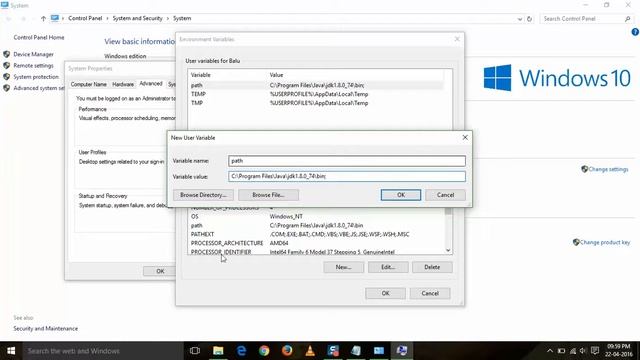This screenshot has width=640, height=360.
Task: Click the volume icon in system tray
Action: pos(582,351)
